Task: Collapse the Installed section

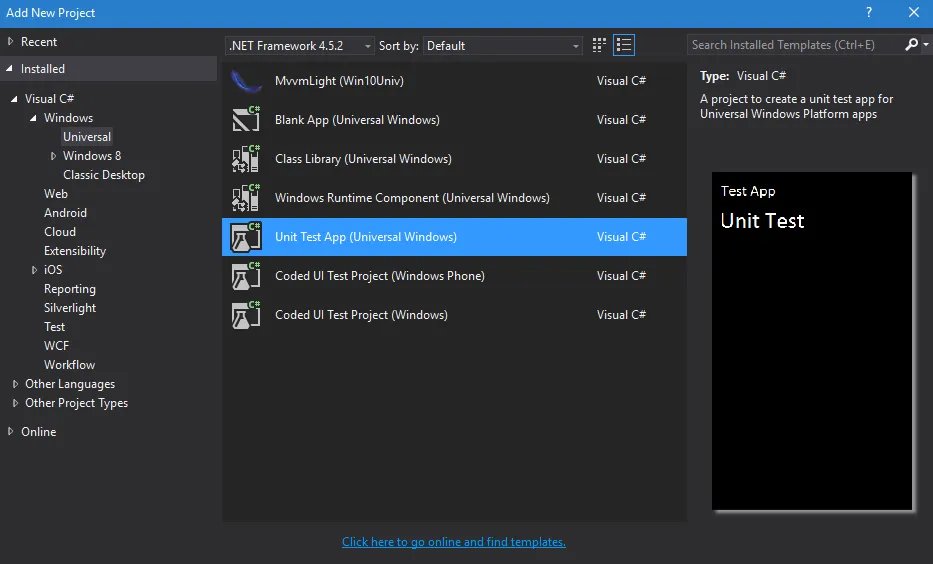Action: pyautogui.click(x=10, y=68)
